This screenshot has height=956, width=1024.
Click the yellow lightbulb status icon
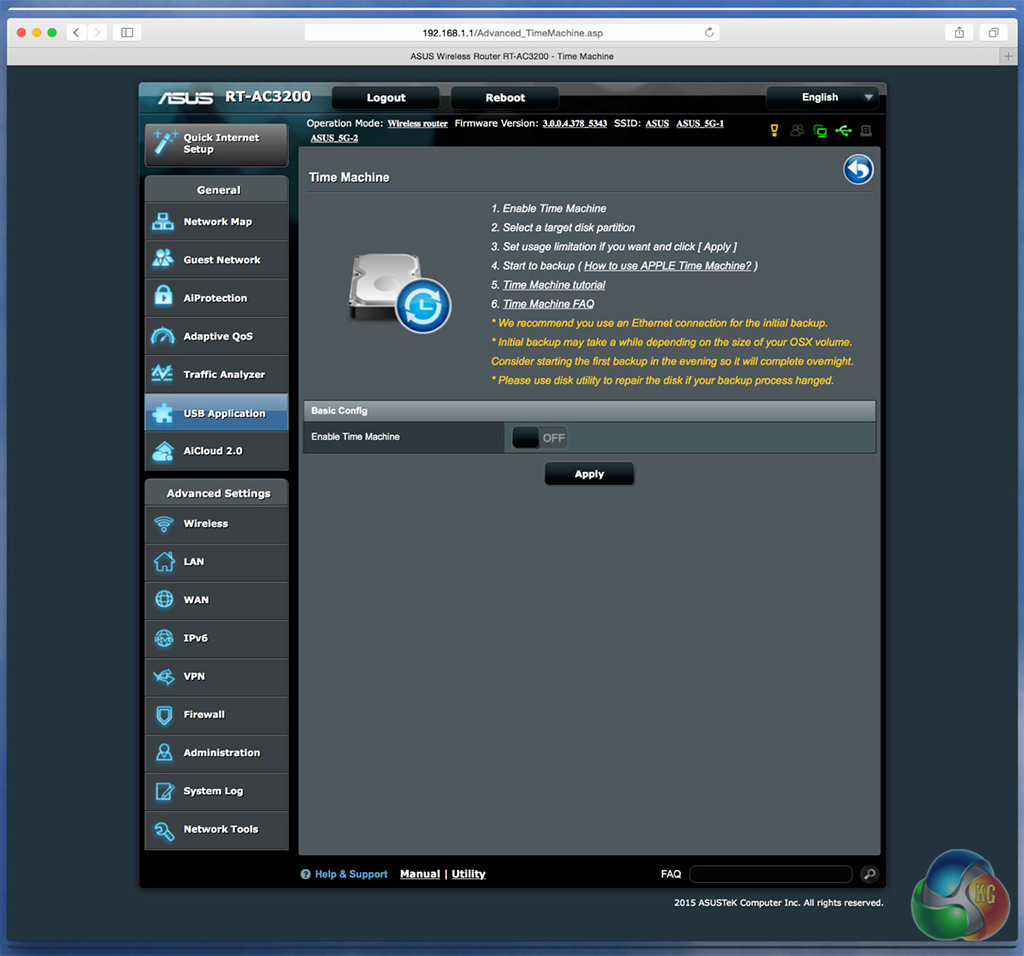point(774,131)
